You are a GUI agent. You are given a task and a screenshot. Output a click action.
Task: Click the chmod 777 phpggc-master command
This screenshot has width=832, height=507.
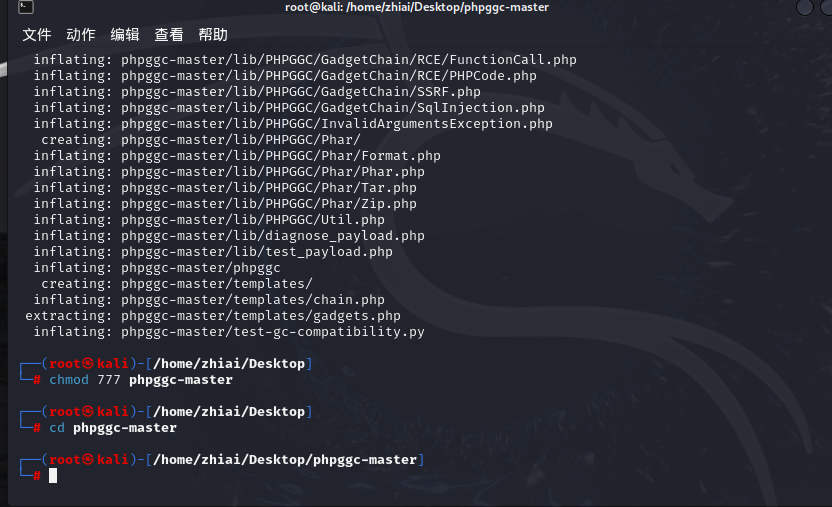coord(140,380)
